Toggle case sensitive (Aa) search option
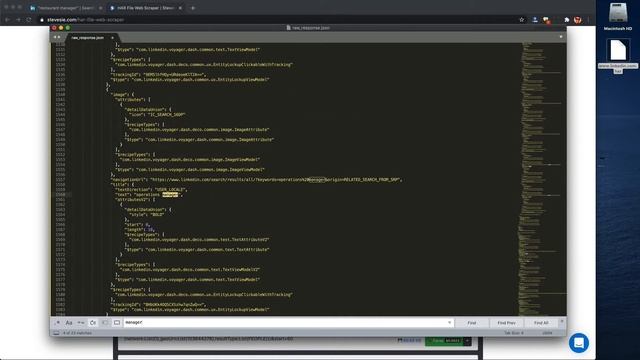Screen dimensions: 640x360 click(x=69, y=322)
